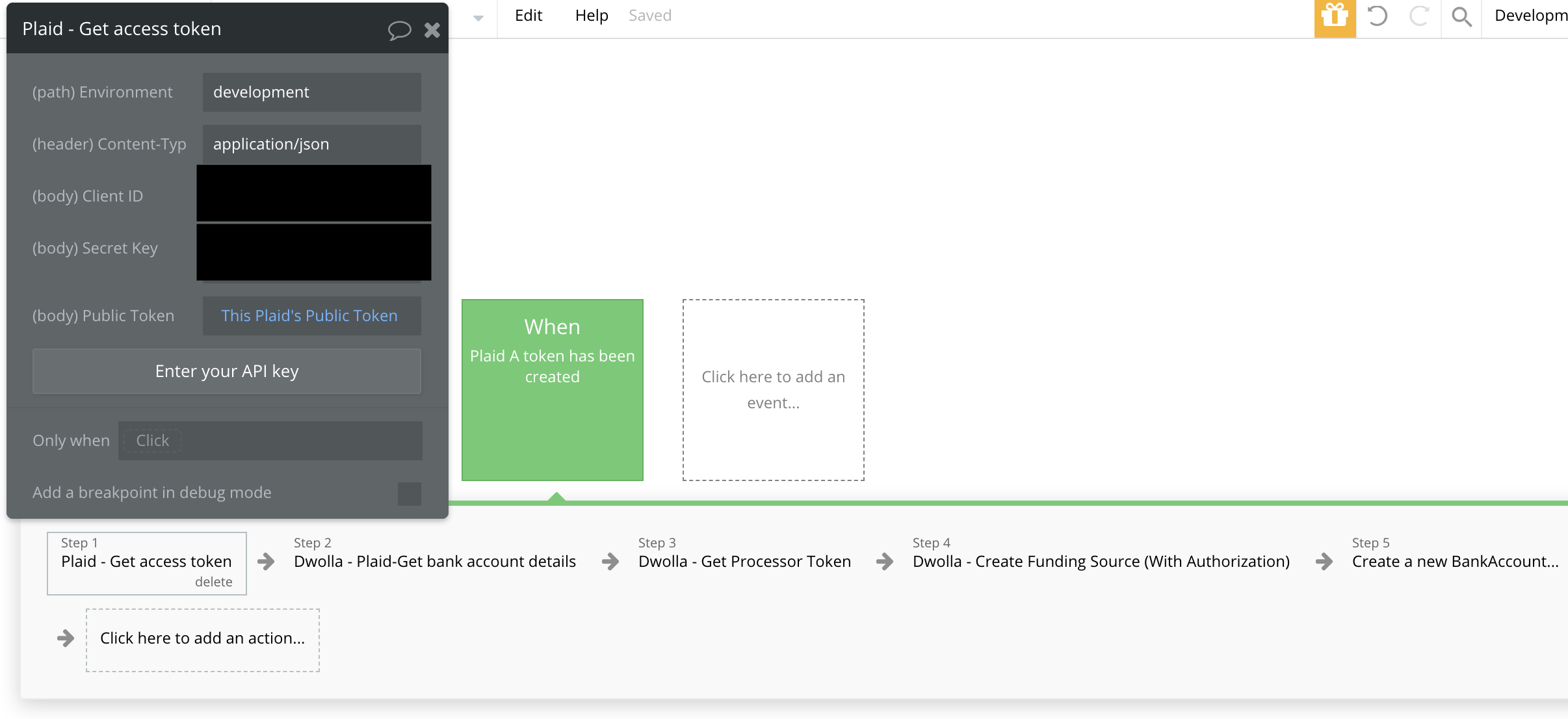Click the 'Saved' status text
The height and width of the screenshot is (719, 1568).
point(650,16)
